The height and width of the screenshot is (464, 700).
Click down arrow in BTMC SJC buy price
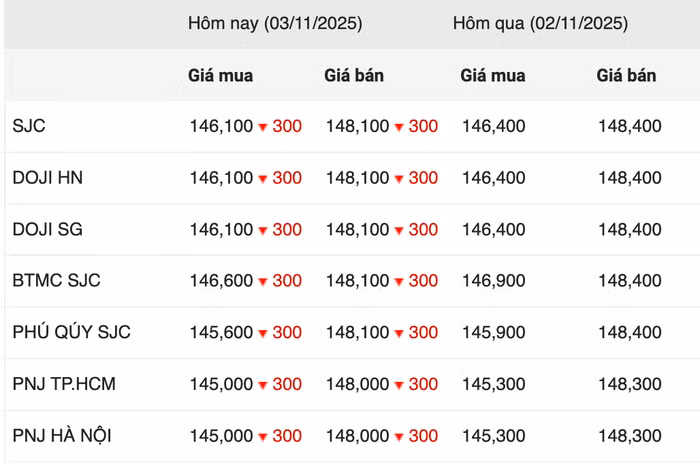(x=263, y=282)
